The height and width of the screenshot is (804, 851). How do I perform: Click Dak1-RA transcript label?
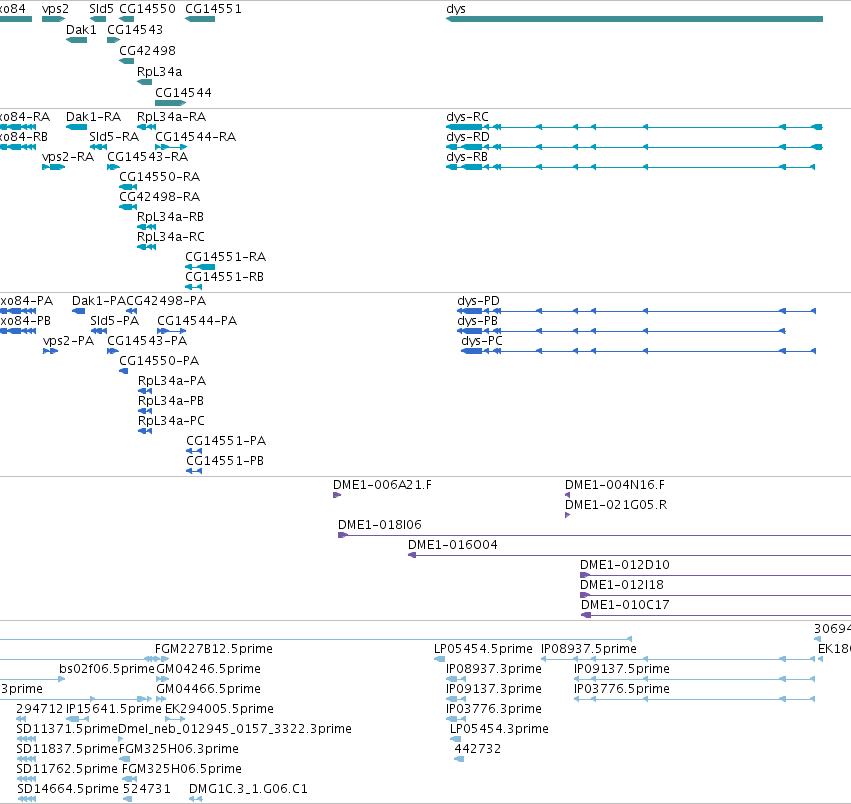point(93,117)
